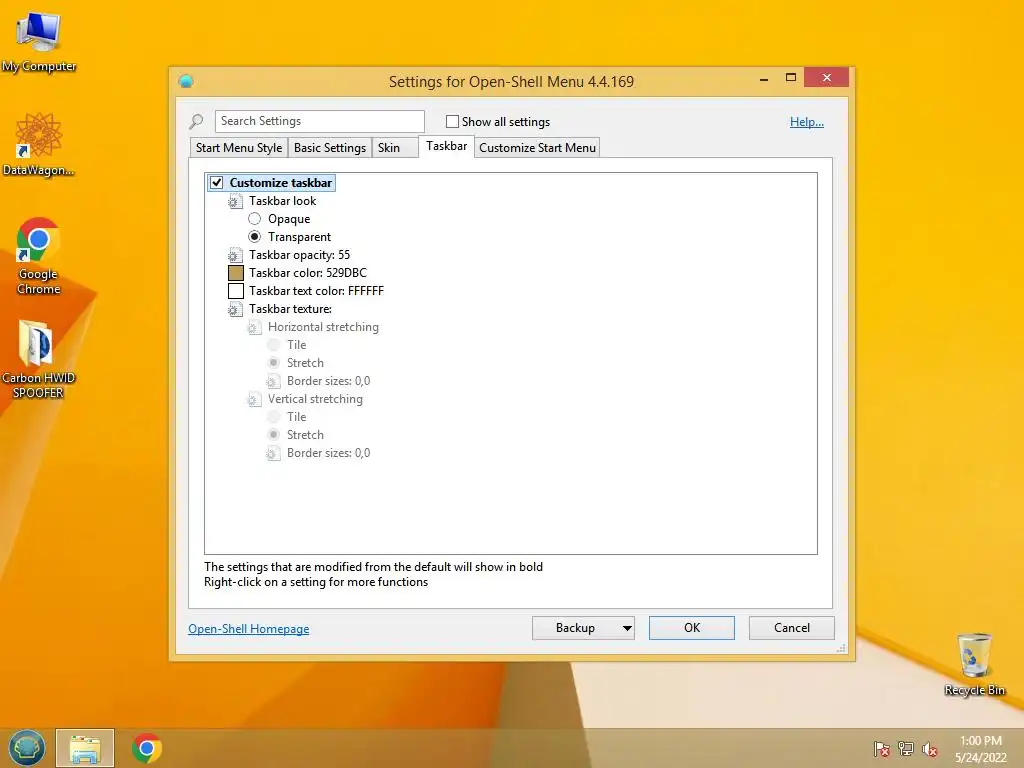Click icon beside Border sizes under Horizontal stretching
The image size is (1024, 768).
tap(273, 381)
